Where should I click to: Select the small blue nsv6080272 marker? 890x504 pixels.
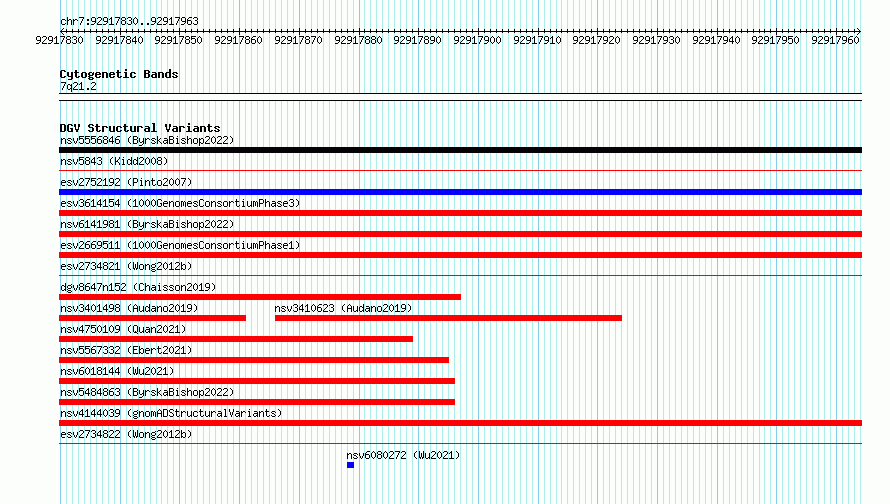click(x=350, y=465)
